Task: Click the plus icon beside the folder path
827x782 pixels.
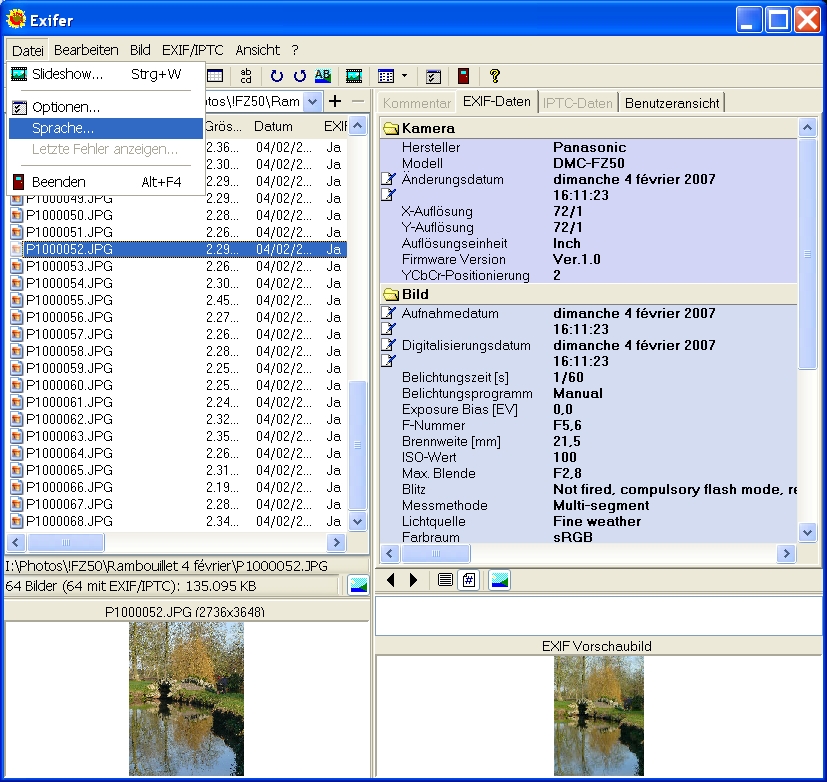Action: (x=335, y=101)
